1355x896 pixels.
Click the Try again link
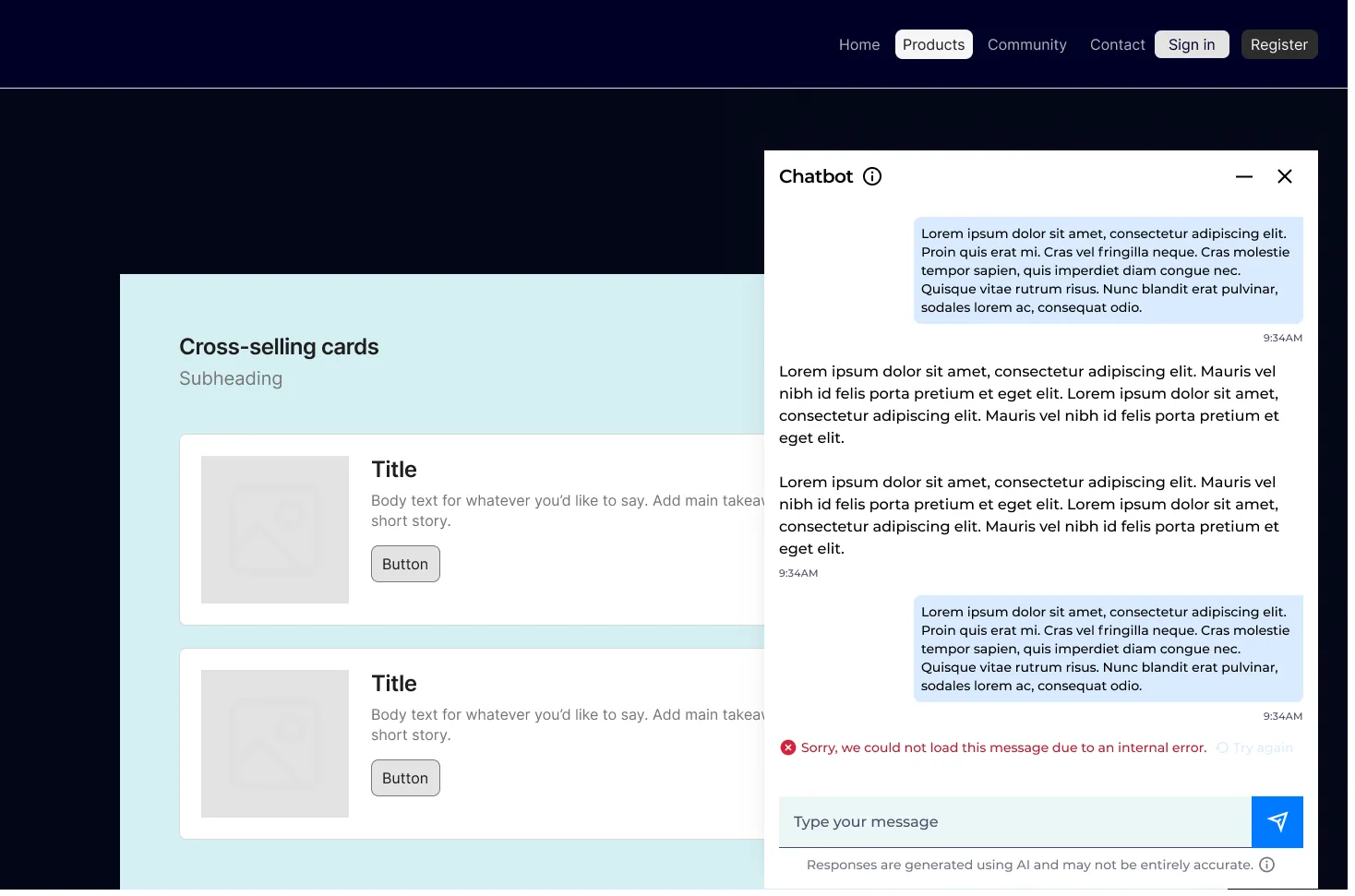(x=1263, y=747)
